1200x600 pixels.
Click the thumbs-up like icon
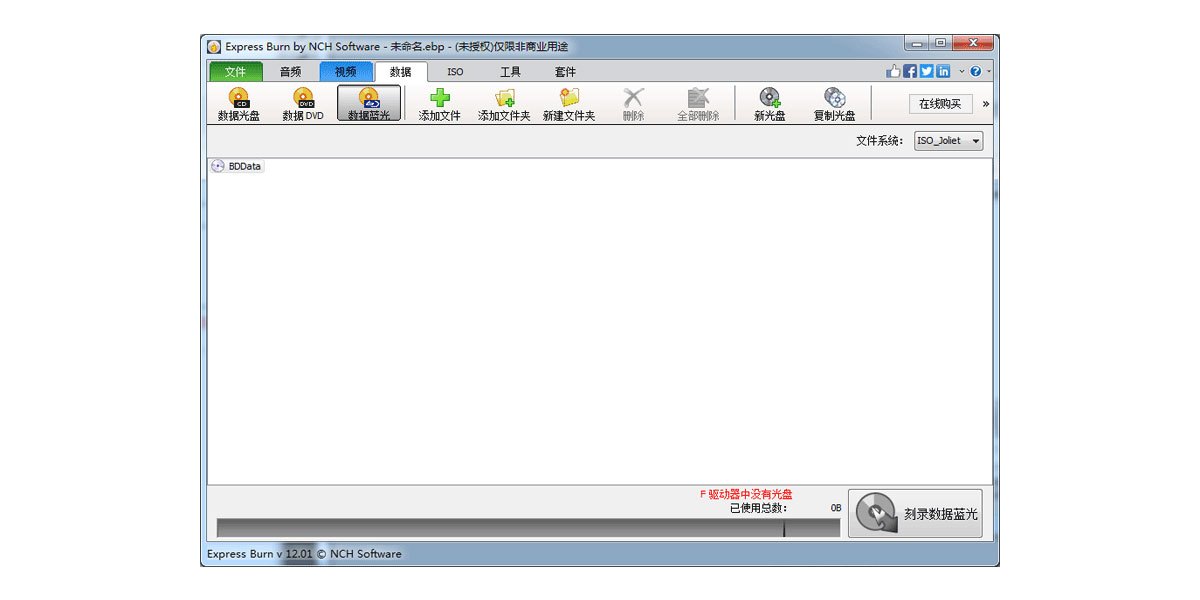pyautogui.click(x=894, y=71)
